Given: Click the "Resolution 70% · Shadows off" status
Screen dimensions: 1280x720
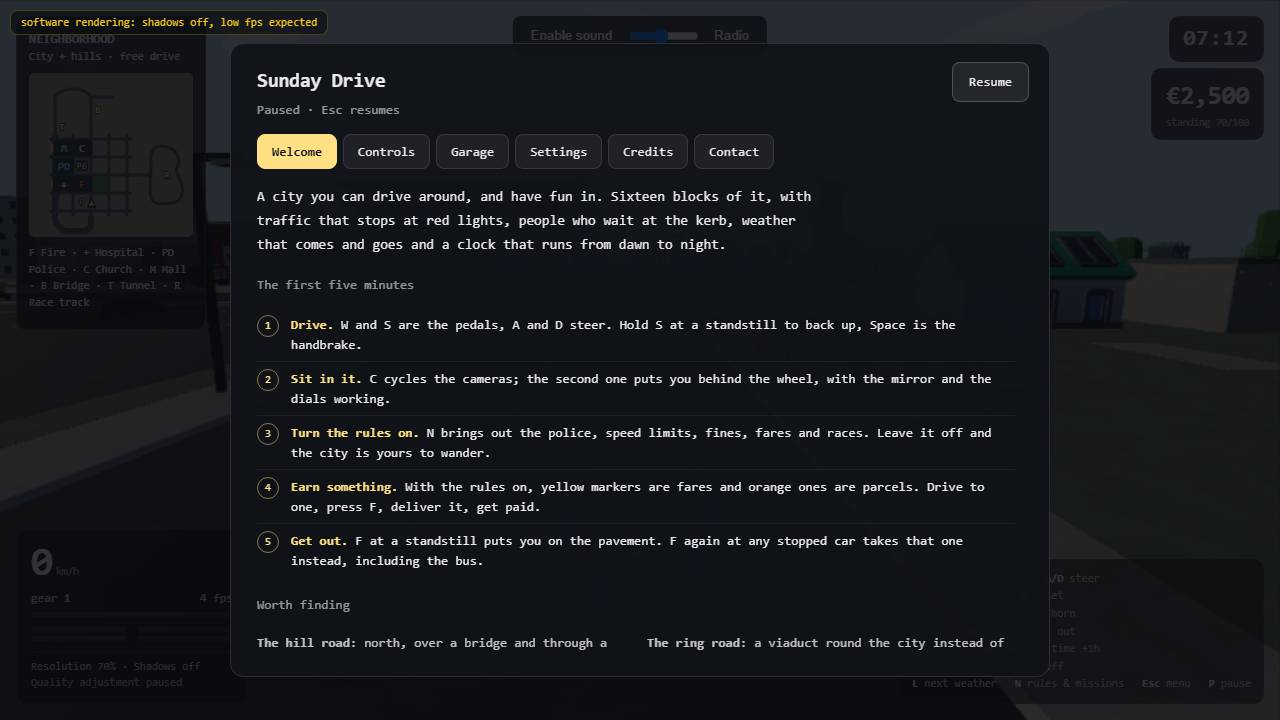Looking at the screenshot, I should (x=115, y=666).
